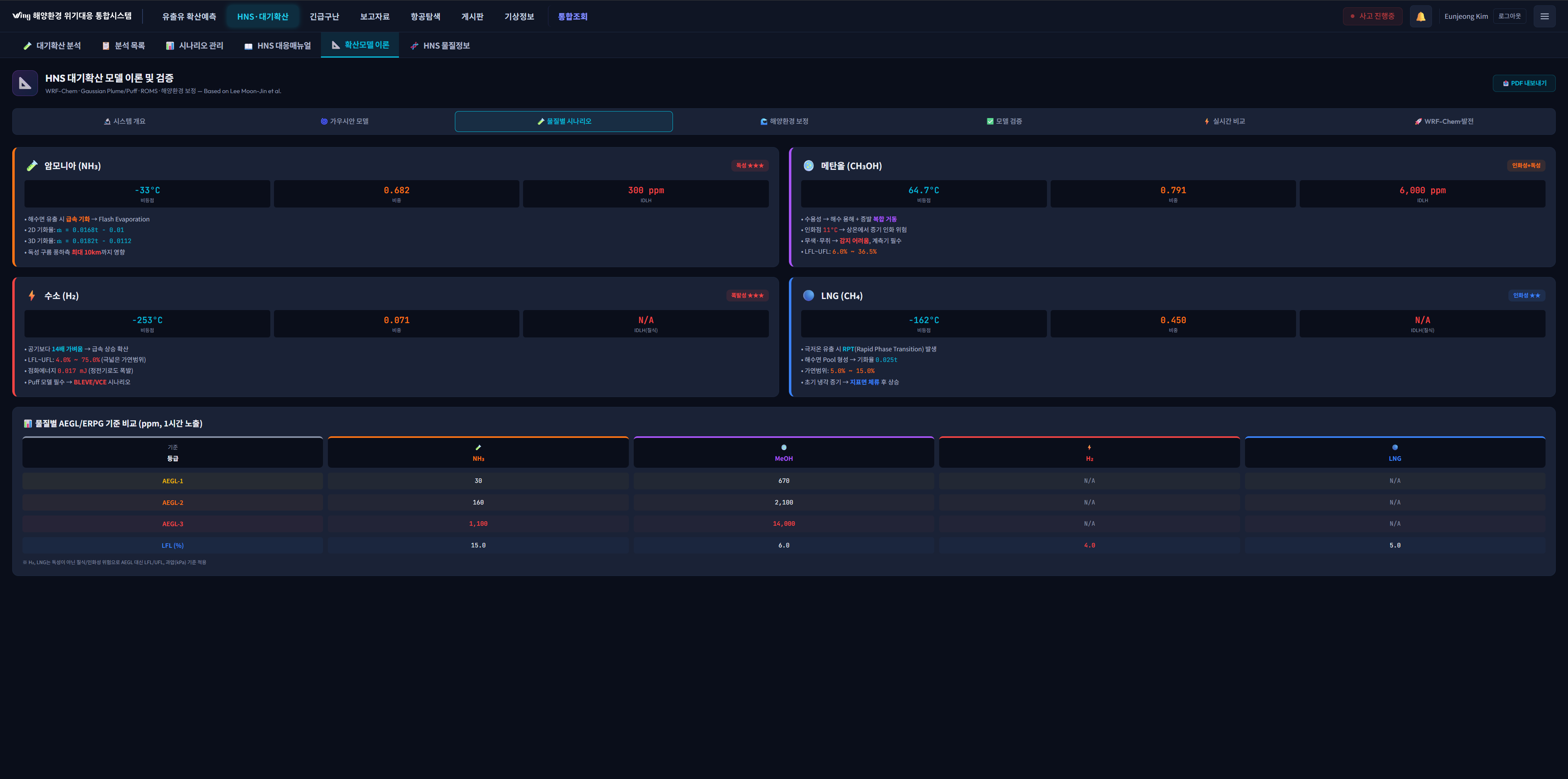Click the ruler icon beside page title
The height and width of the screenshot is (779, 1568).
[25, 83]
